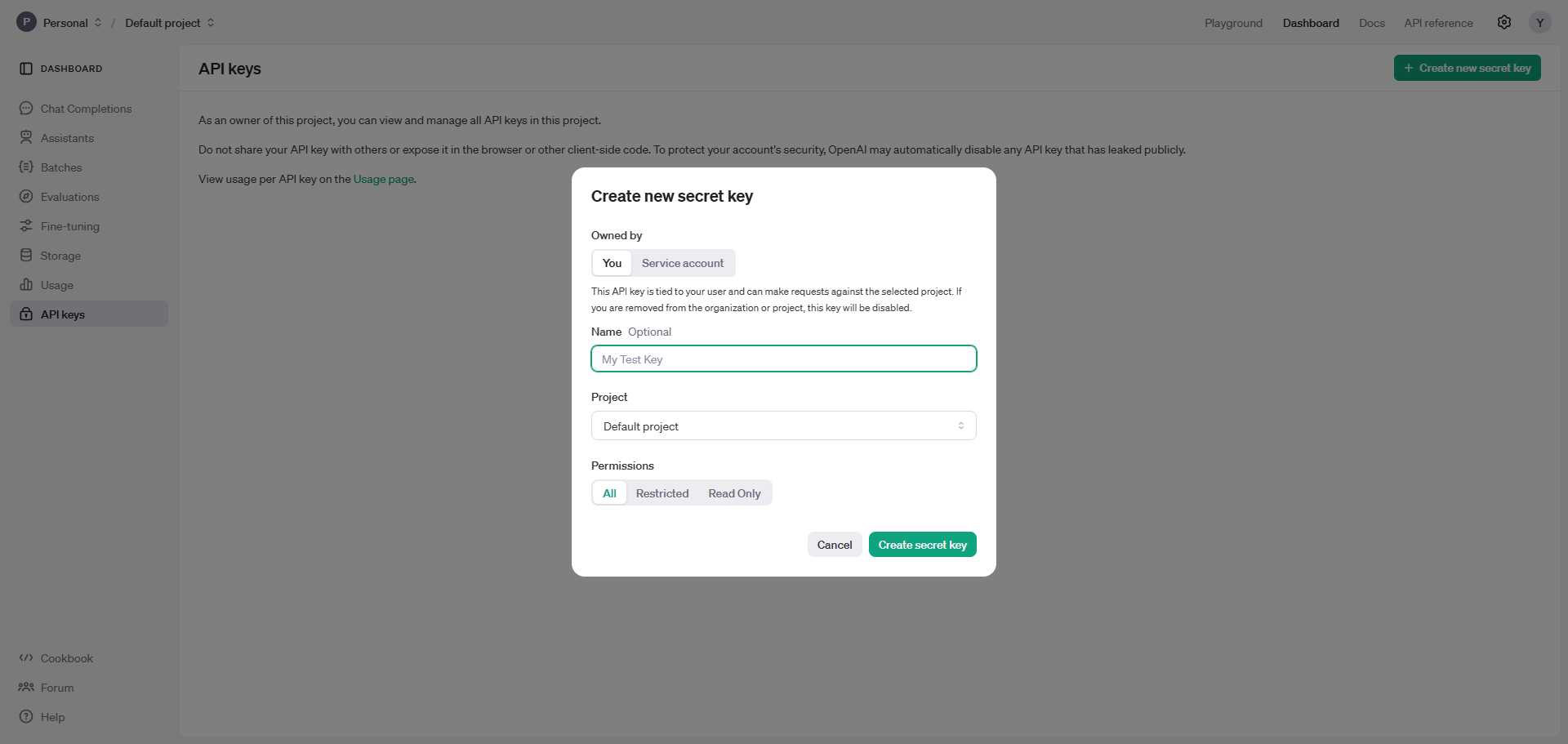This screenshot has height=744, width=1568.
Task: Cancel the new secret key dialog
Action: (x=834, y=545)
